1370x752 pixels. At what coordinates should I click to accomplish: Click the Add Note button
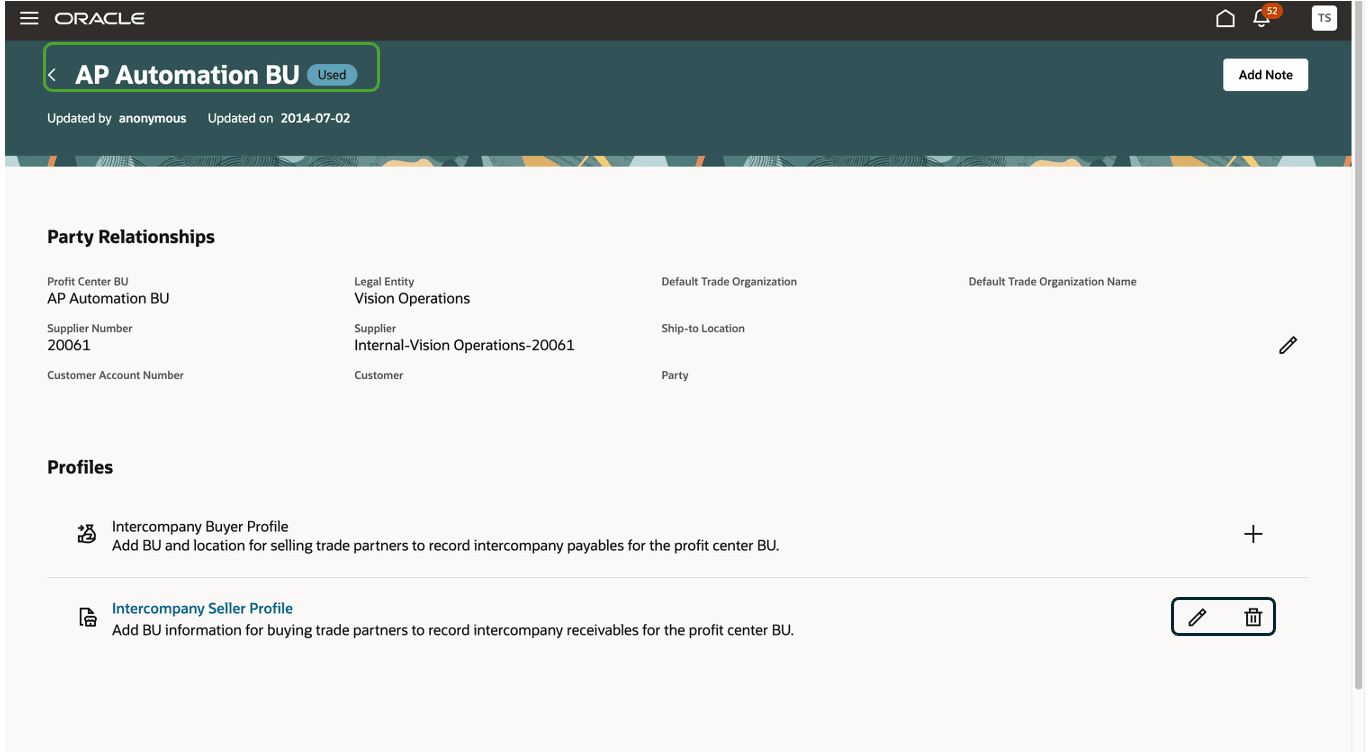1265,75
